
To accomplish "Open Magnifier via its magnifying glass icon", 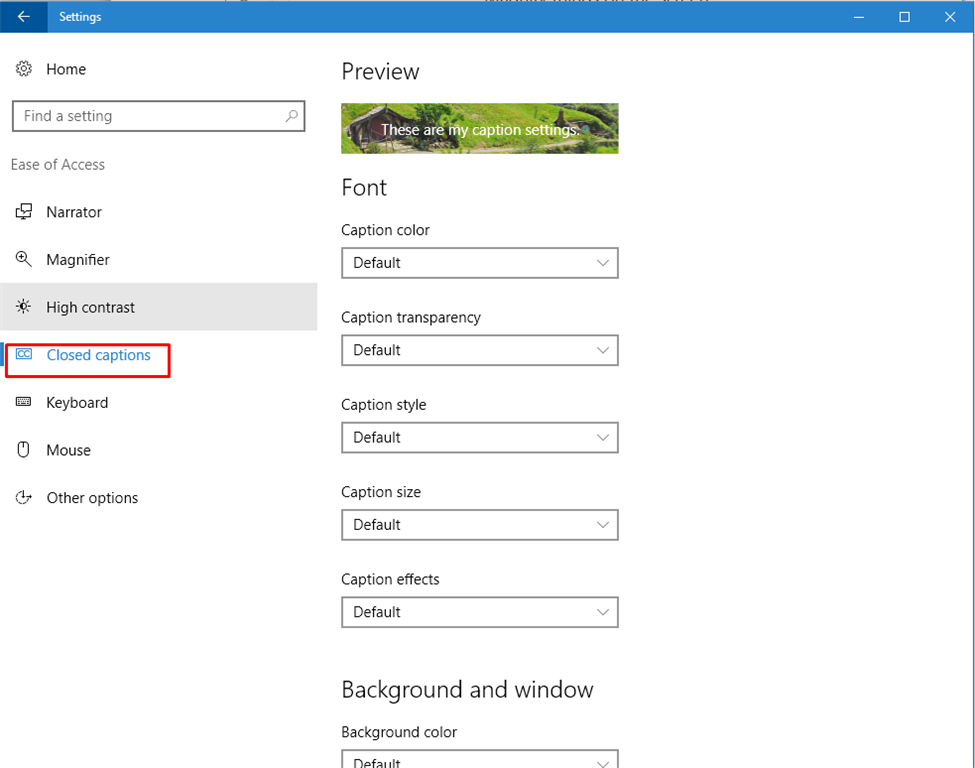I will click(24, 259).
